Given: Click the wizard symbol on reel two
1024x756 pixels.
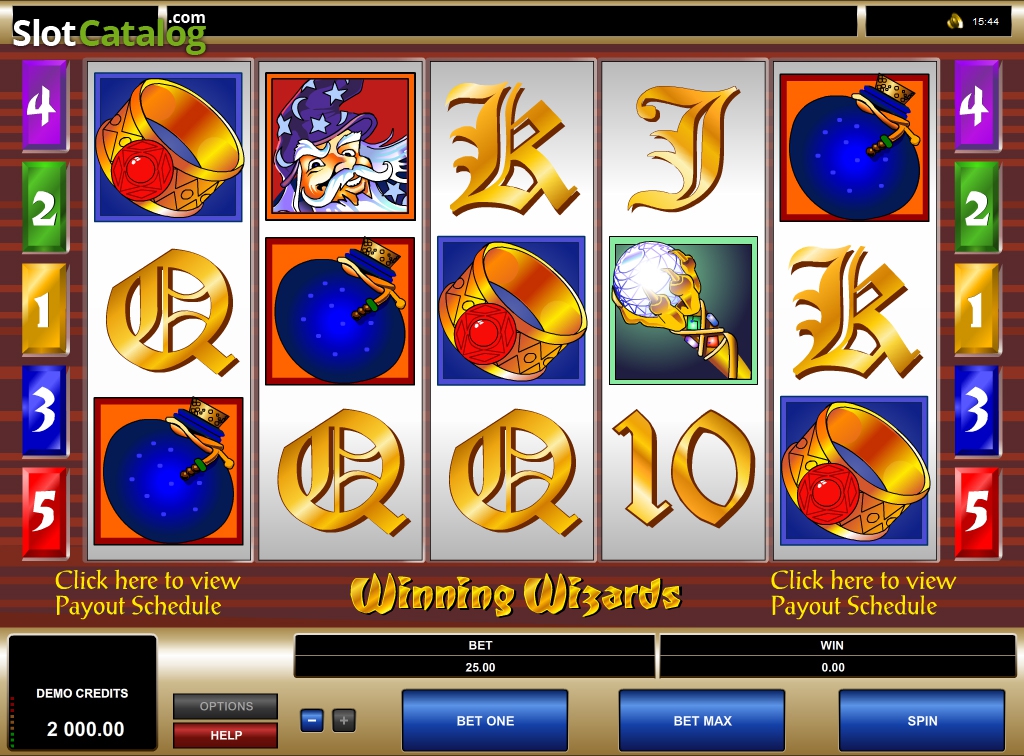Looking at the screenshot, I should coord(340,146).
